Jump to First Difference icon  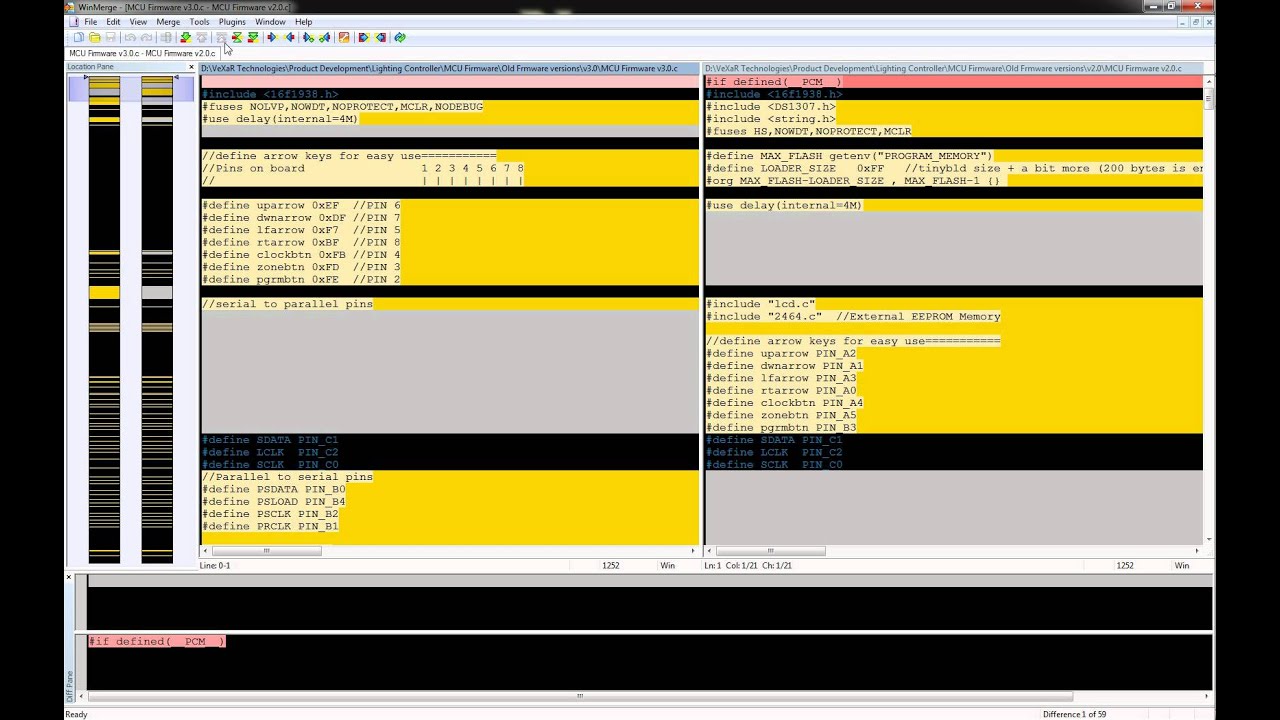(222, 37)
